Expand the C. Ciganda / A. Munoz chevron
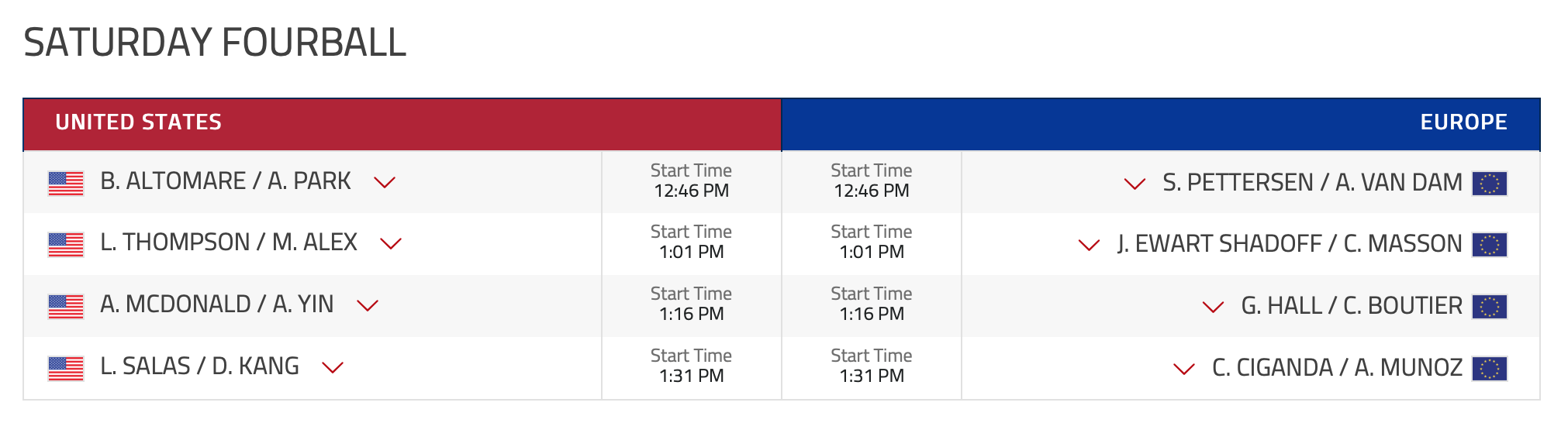 point(1184,370)
